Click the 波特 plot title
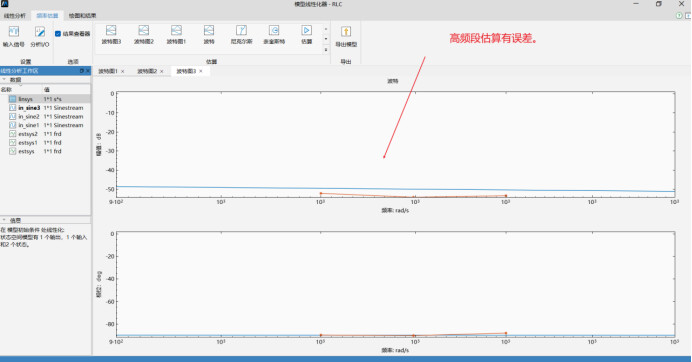692x362 pixels. [393, 81]
